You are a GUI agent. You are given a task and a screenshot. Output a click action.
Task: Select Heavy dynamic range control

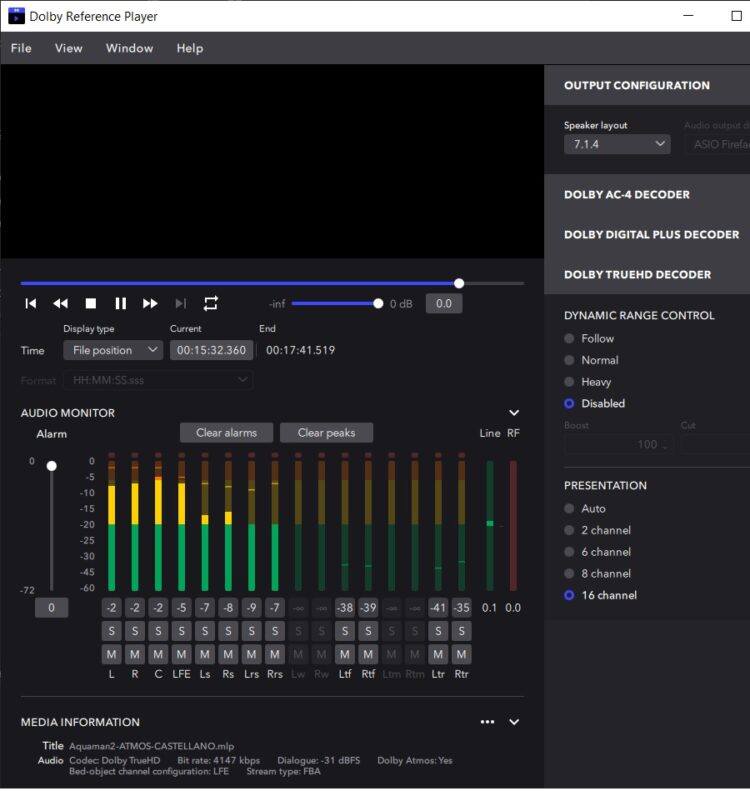click(570, 382)
